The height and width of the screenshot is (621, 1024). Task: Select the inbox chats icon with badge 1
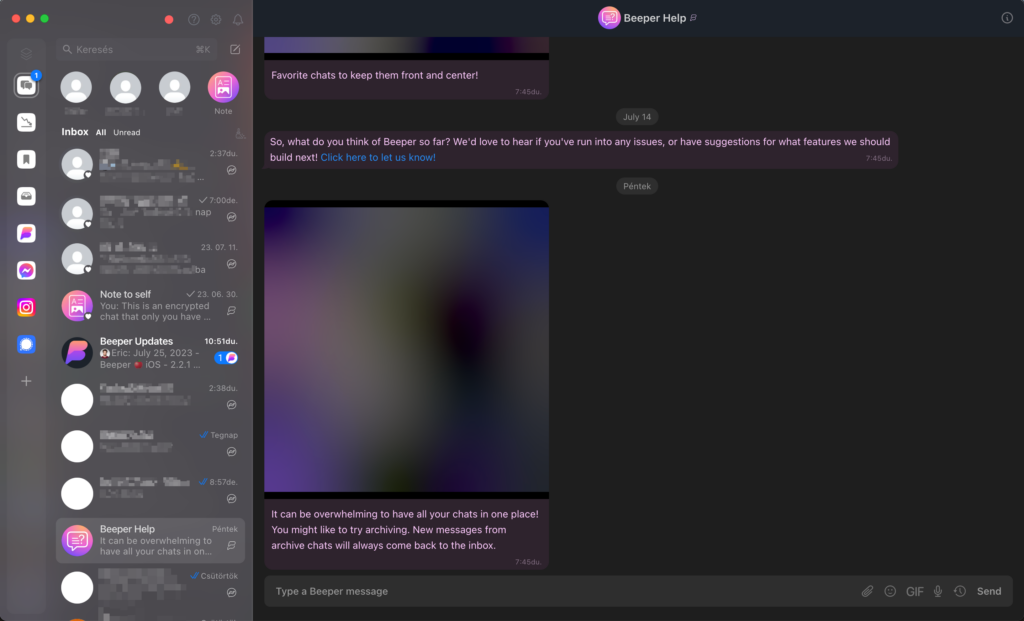coord(26,86)
